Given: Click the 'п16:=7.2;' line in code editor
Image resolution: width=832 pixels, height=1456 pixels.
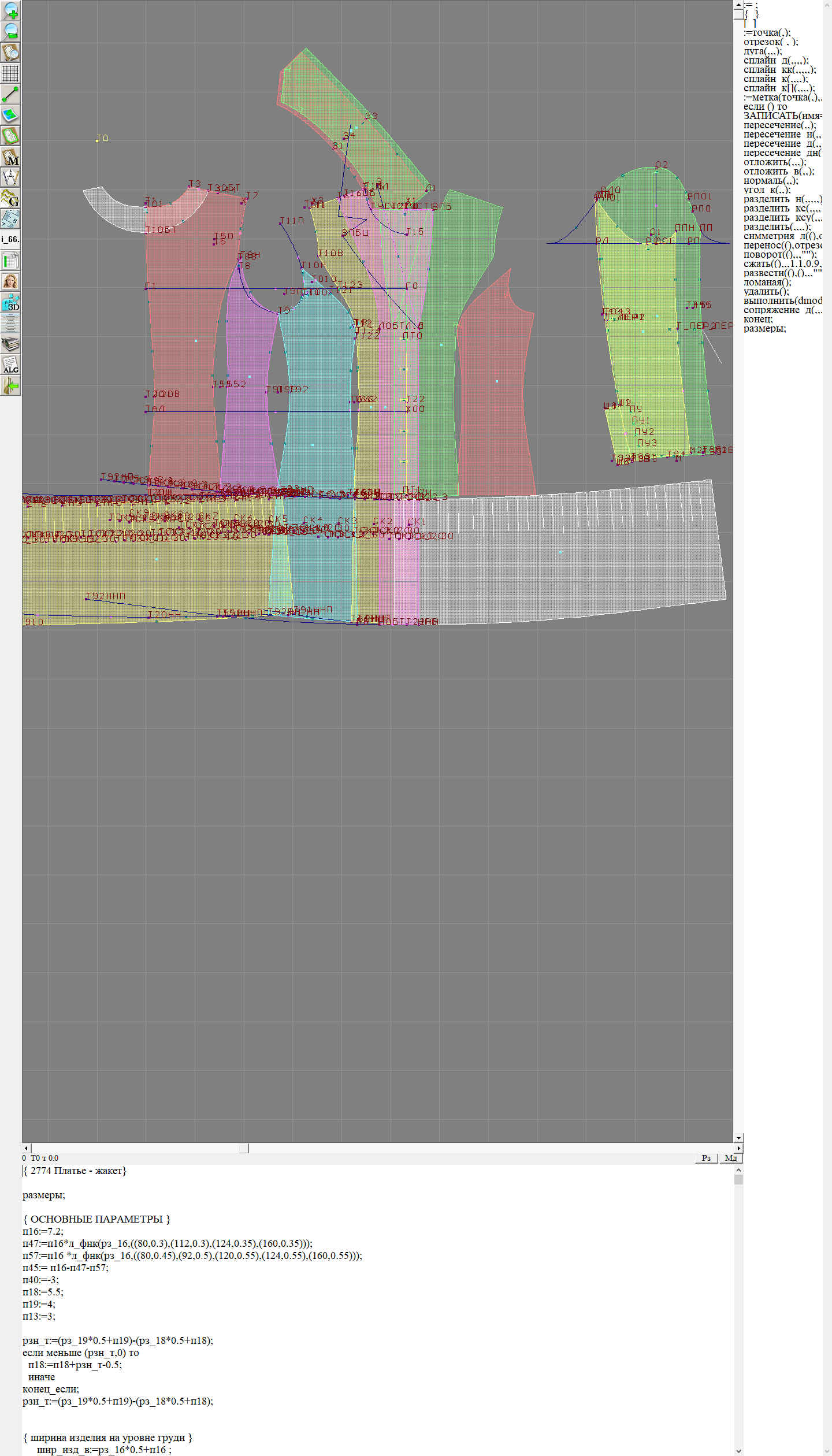Looking at the screenshot, I should 43,1231.
